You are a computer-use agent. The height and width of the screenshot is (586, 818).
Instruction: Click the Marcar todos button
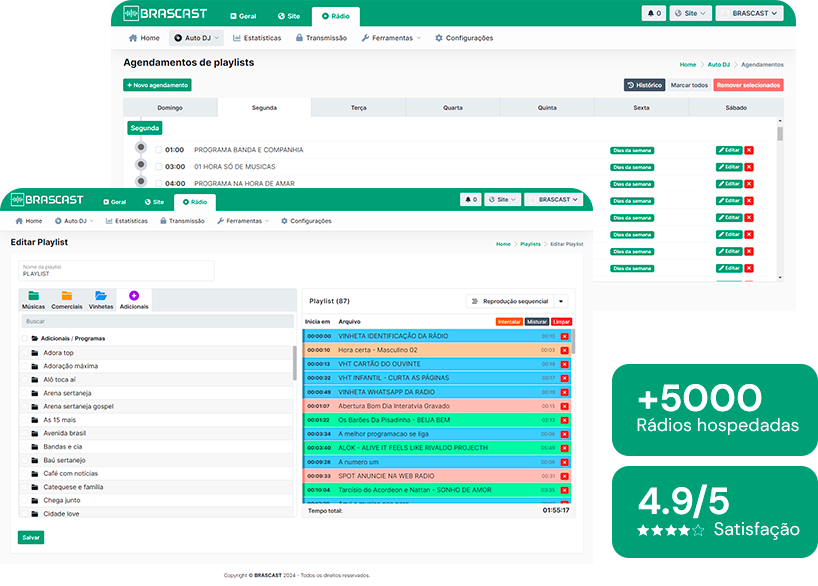(689, 85)
